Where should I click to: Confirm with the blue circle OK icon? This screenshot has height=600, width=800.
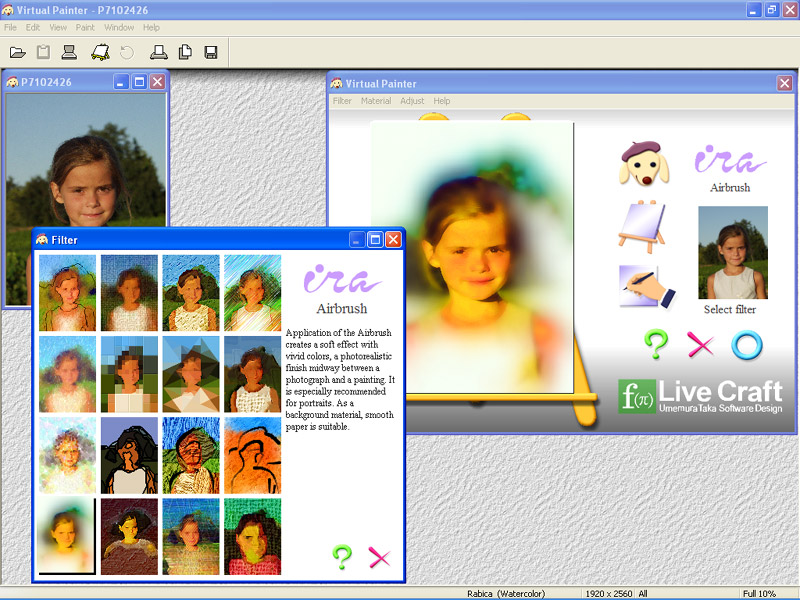click(x=746, y=345)
